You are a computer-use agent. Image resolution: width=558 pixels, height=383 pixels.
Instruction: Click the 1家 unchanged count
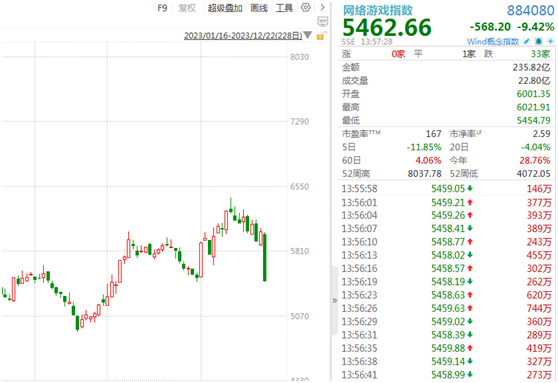pyautogui.click(x=469, y=54)
